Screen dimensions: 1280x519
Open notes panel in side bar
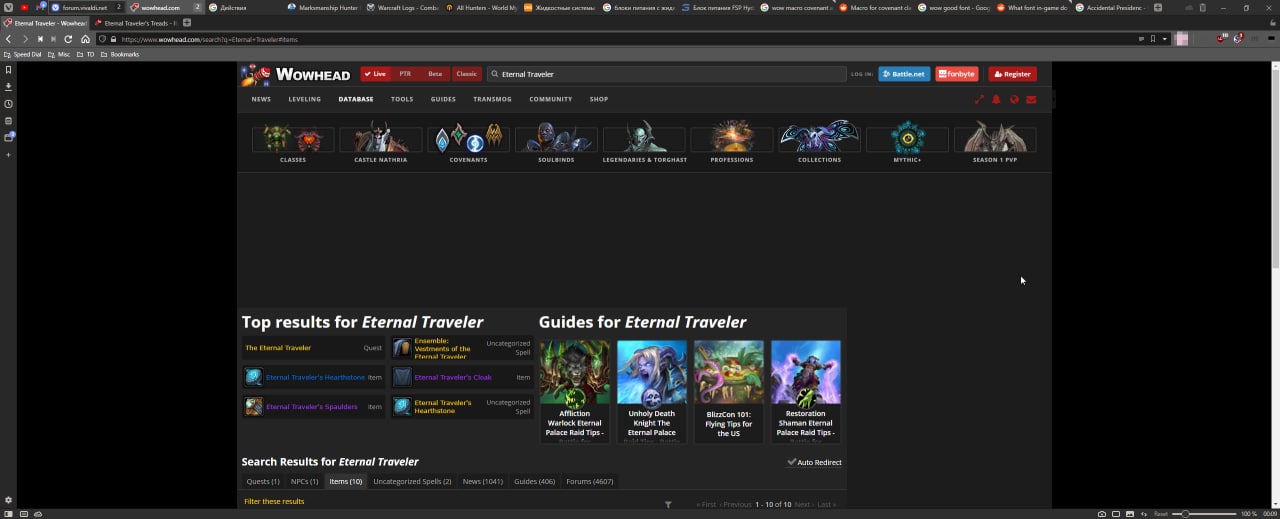pos(8,121)
